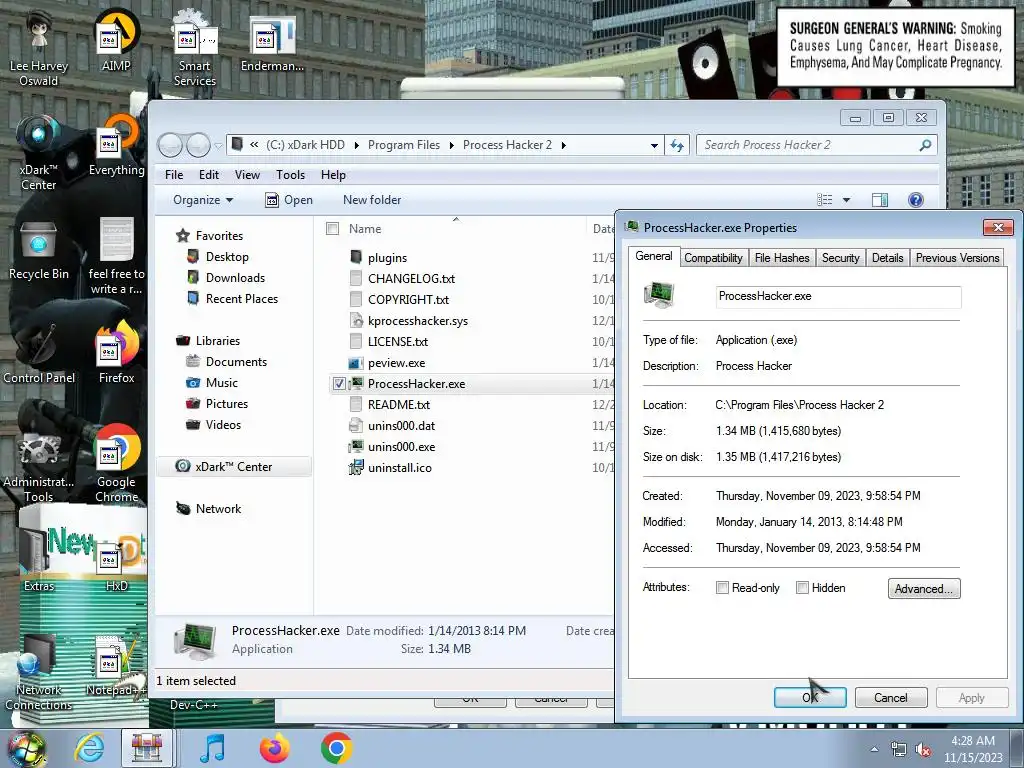Click New folder in Explorer toolbar
The image size is (1024, 768).
point(372,200)
